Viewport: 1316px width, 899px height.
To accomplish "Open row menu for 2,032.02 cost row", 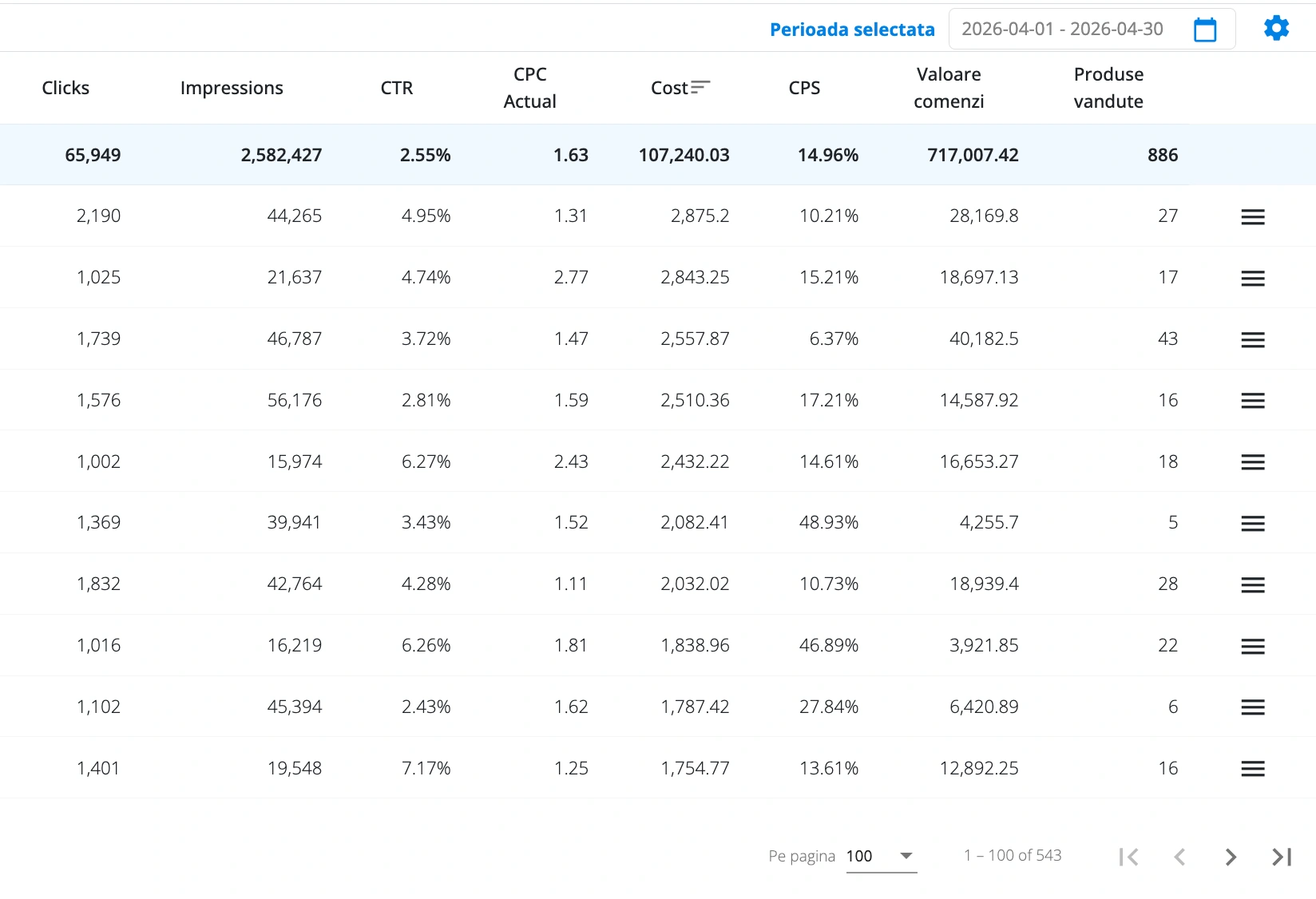I will pos(1252,584).
